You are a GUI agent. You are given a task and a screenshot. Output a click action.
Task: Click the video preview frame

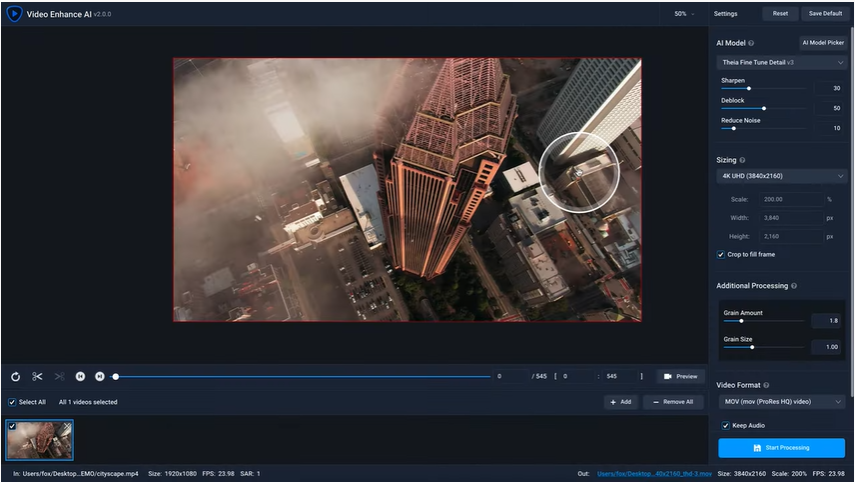(x=407, y=190)
